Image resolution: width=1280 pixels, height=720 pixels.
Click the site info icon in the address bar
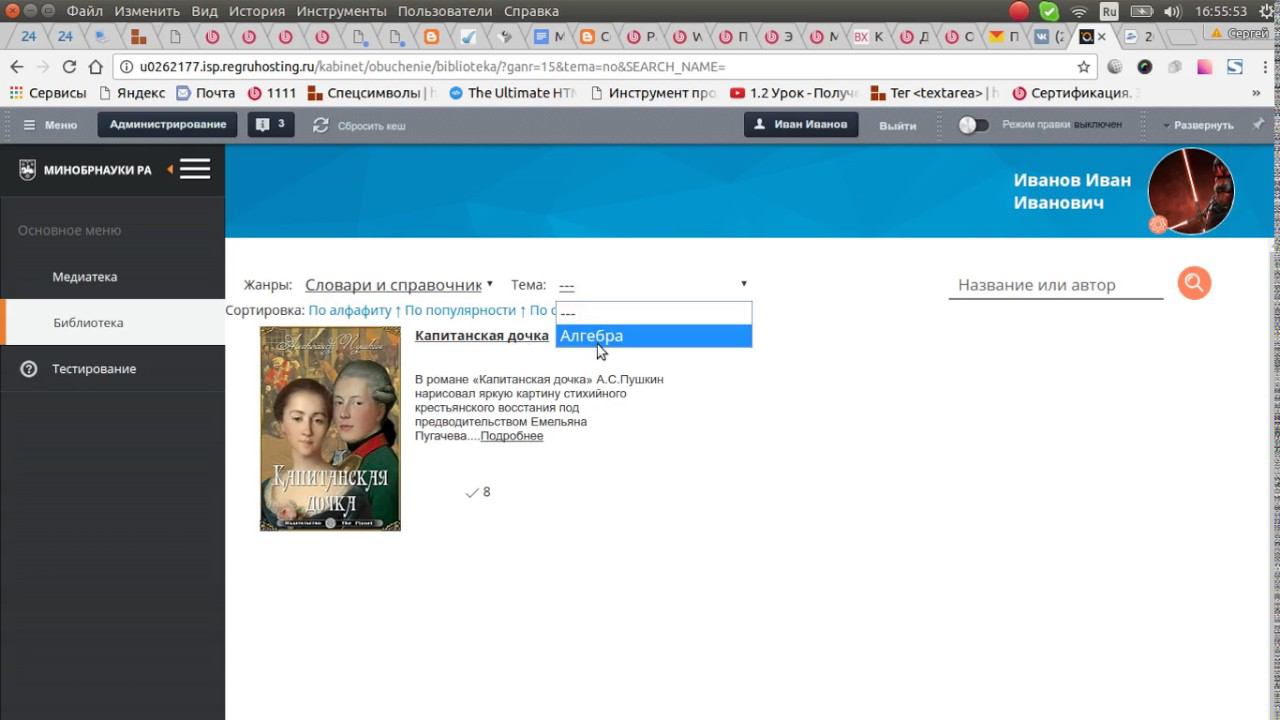126,67
